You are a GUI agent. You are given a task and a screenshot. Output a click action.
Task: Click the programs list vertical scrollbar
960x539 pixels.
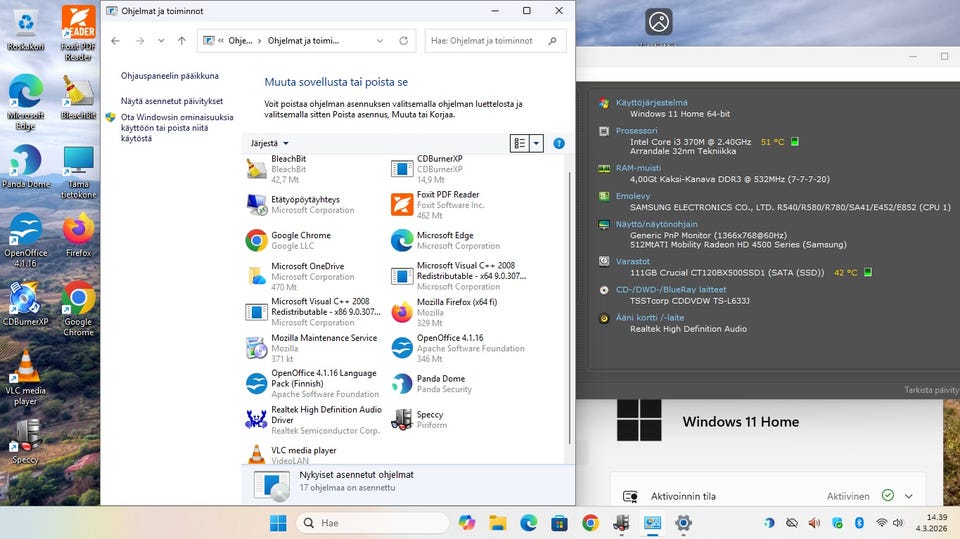569,306
